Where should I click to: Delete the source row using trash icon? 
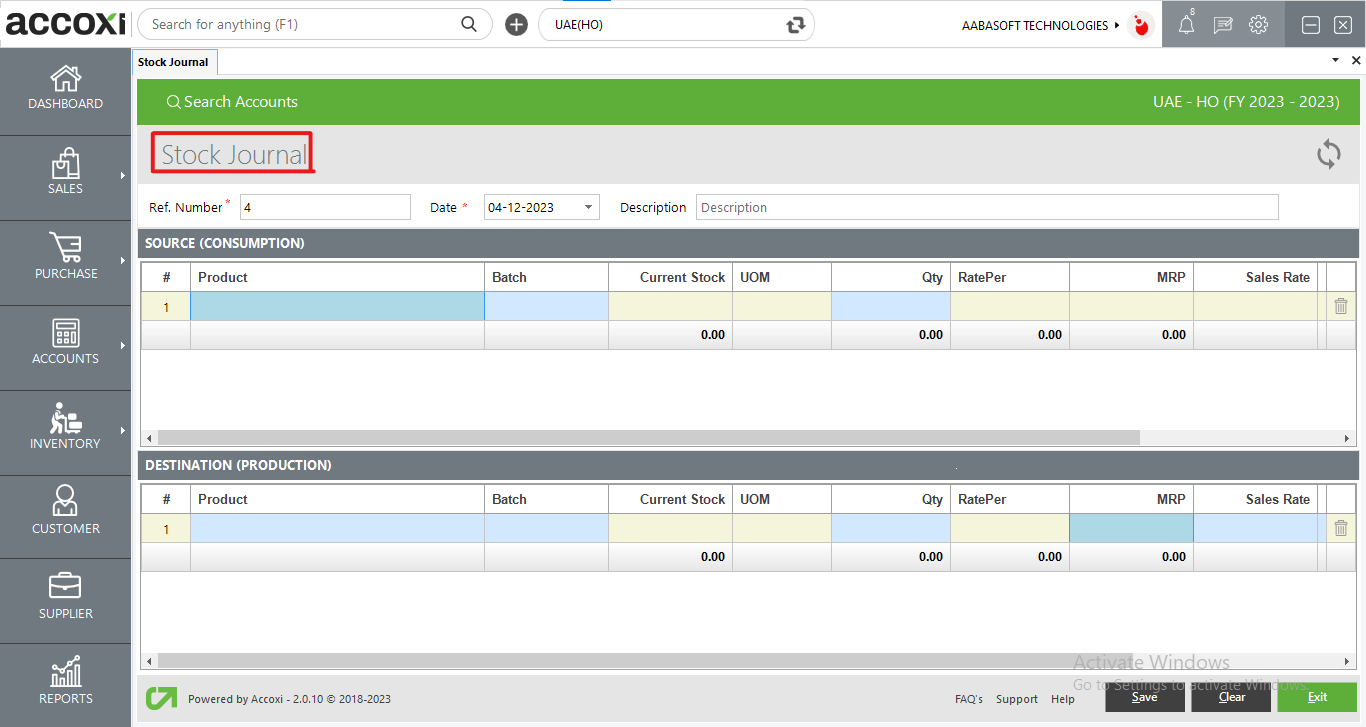tap(1341, 306)
